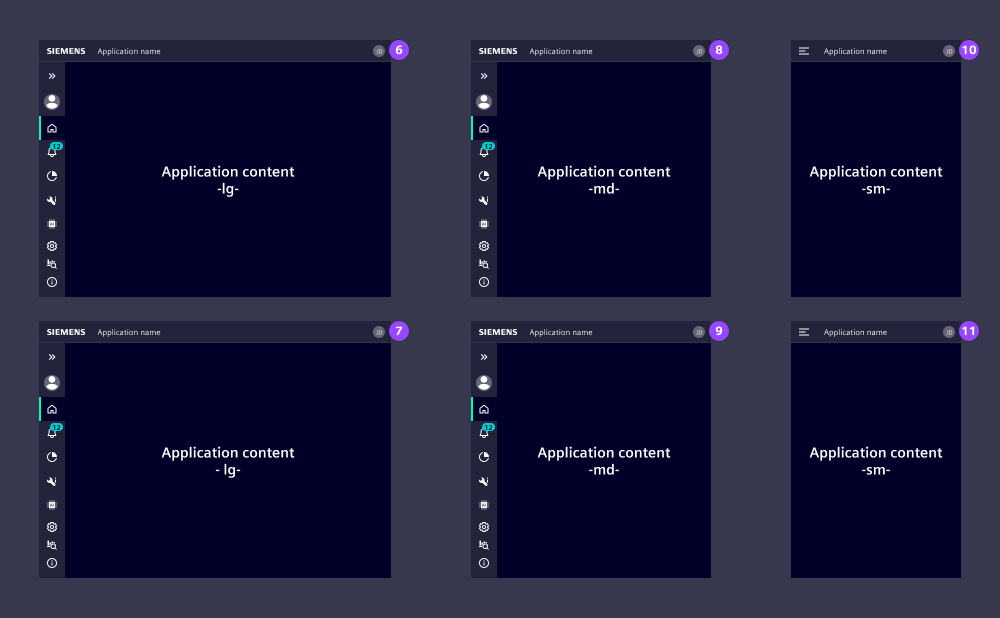Image resolution: width=1000 pixels, height=618 pixels.
Task: Select the user management icon above Info
Action: click(x=51, y=263)
